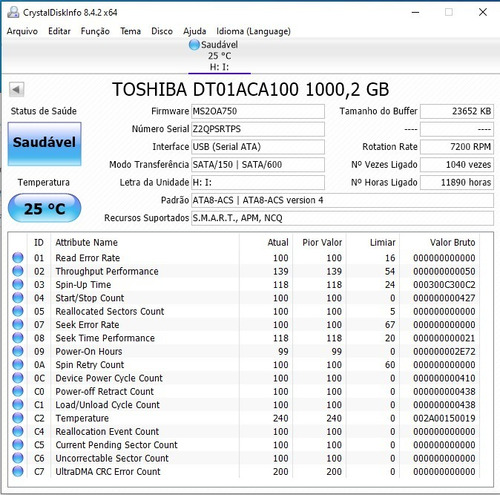Minimize the CrystalDiskInfo window

(415, 12)
